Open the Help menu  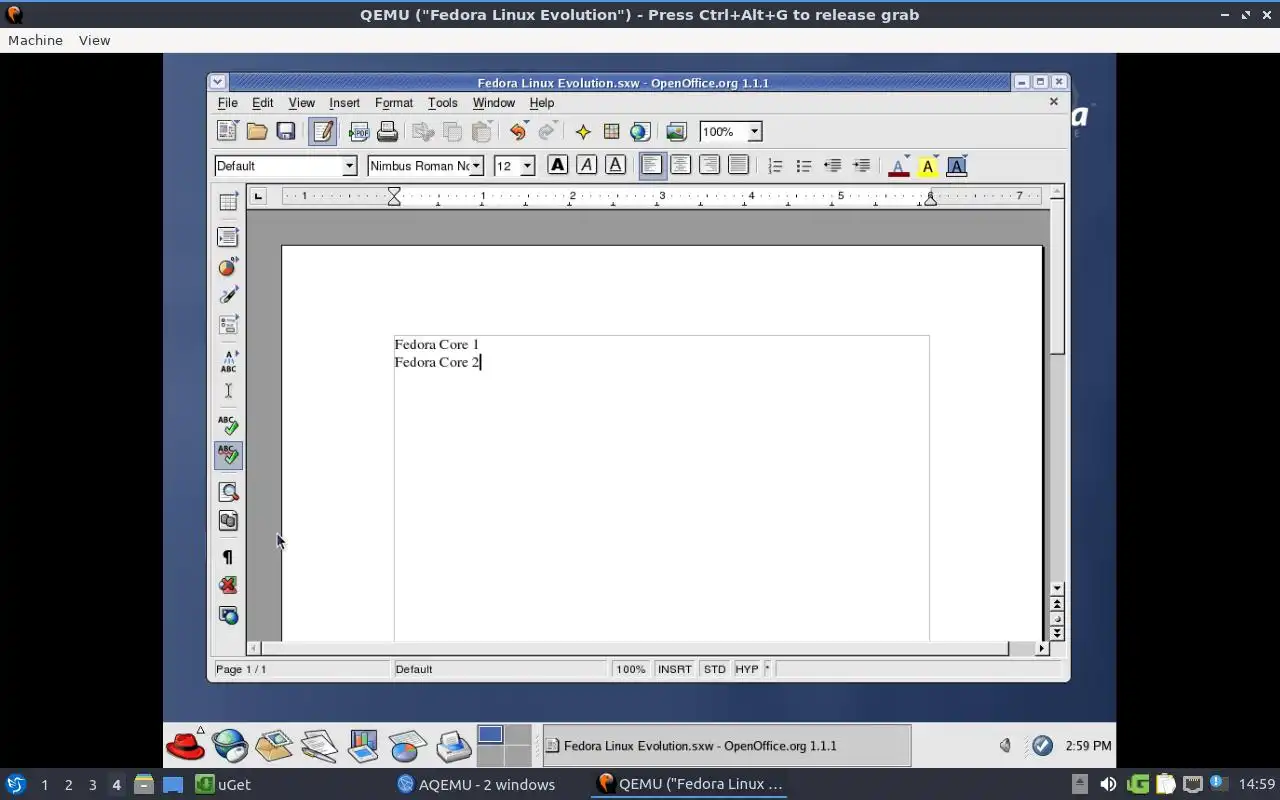click(542, 103)
